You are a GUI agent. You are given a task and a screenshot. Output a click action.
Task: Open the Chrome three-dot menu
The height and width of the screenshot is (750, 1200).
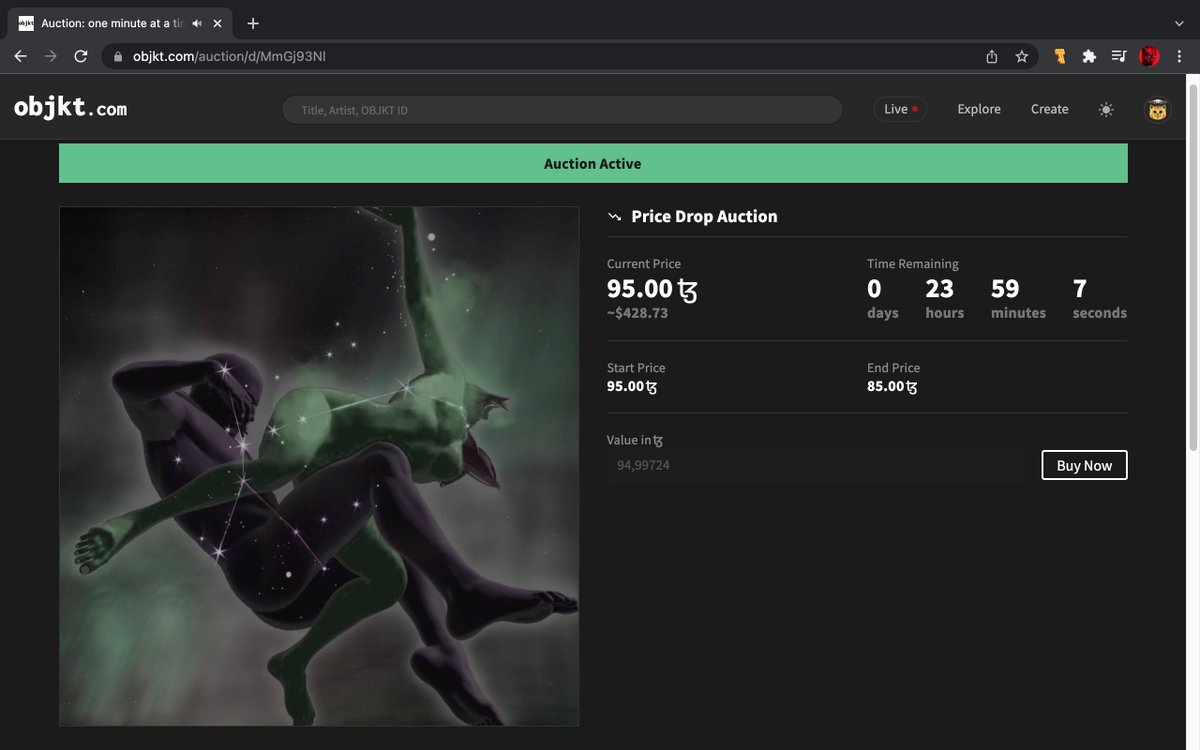click(x=1180, y=57)
